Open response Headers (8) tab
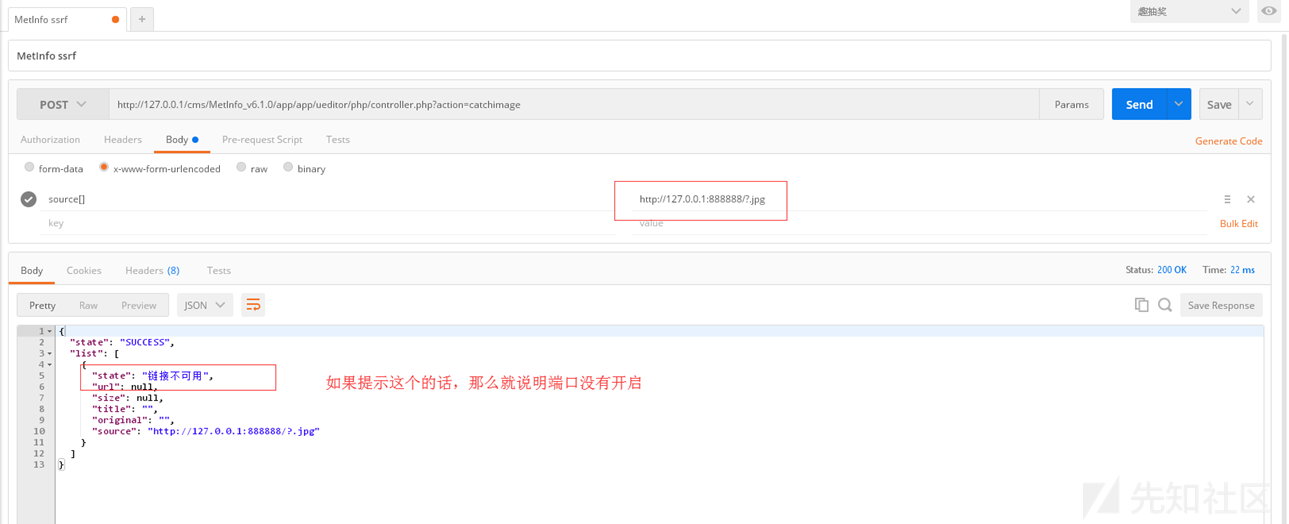The image size is (1289, 524). click(152, 270)
